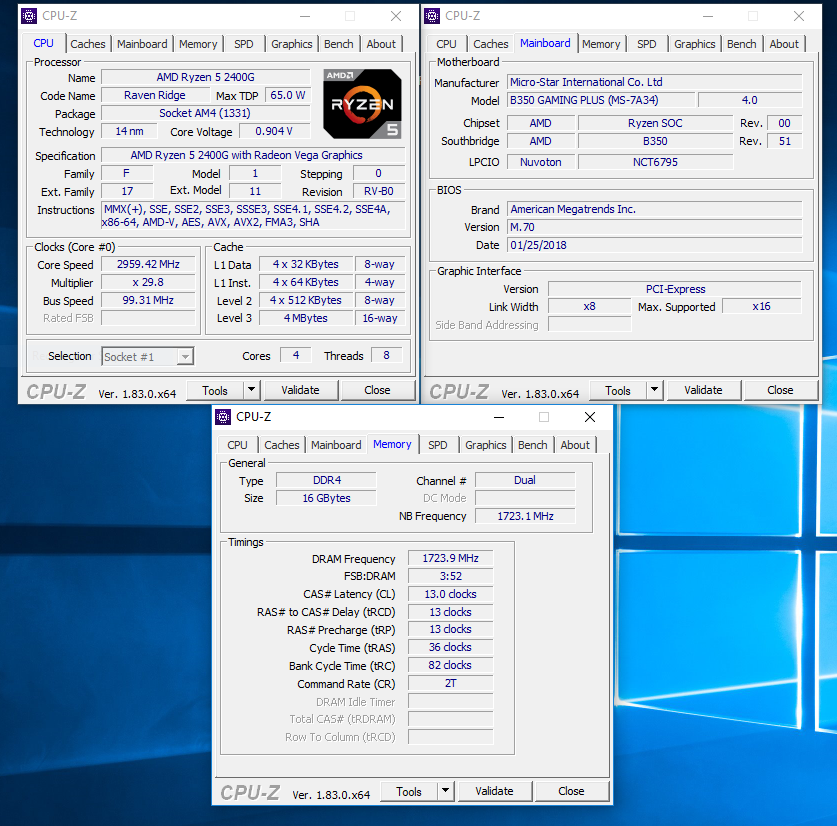Screen dimensions: 837x826
Task: Minimize the Mainboard CPU-Z window
Action: pos(706,16)
